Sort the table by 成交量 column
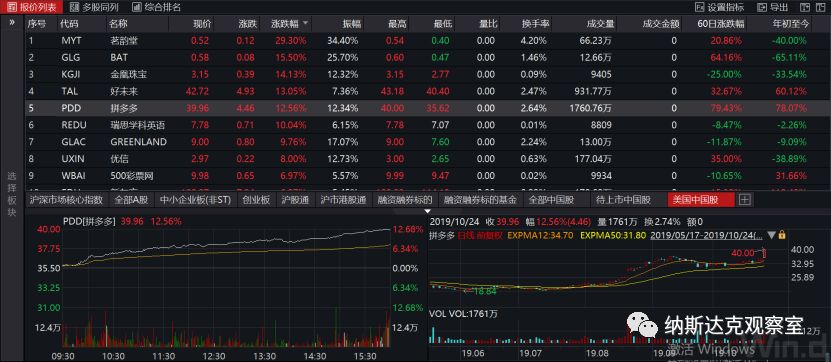Image resolution: width=831 pixels, height=362 pixels. point(600,24)
